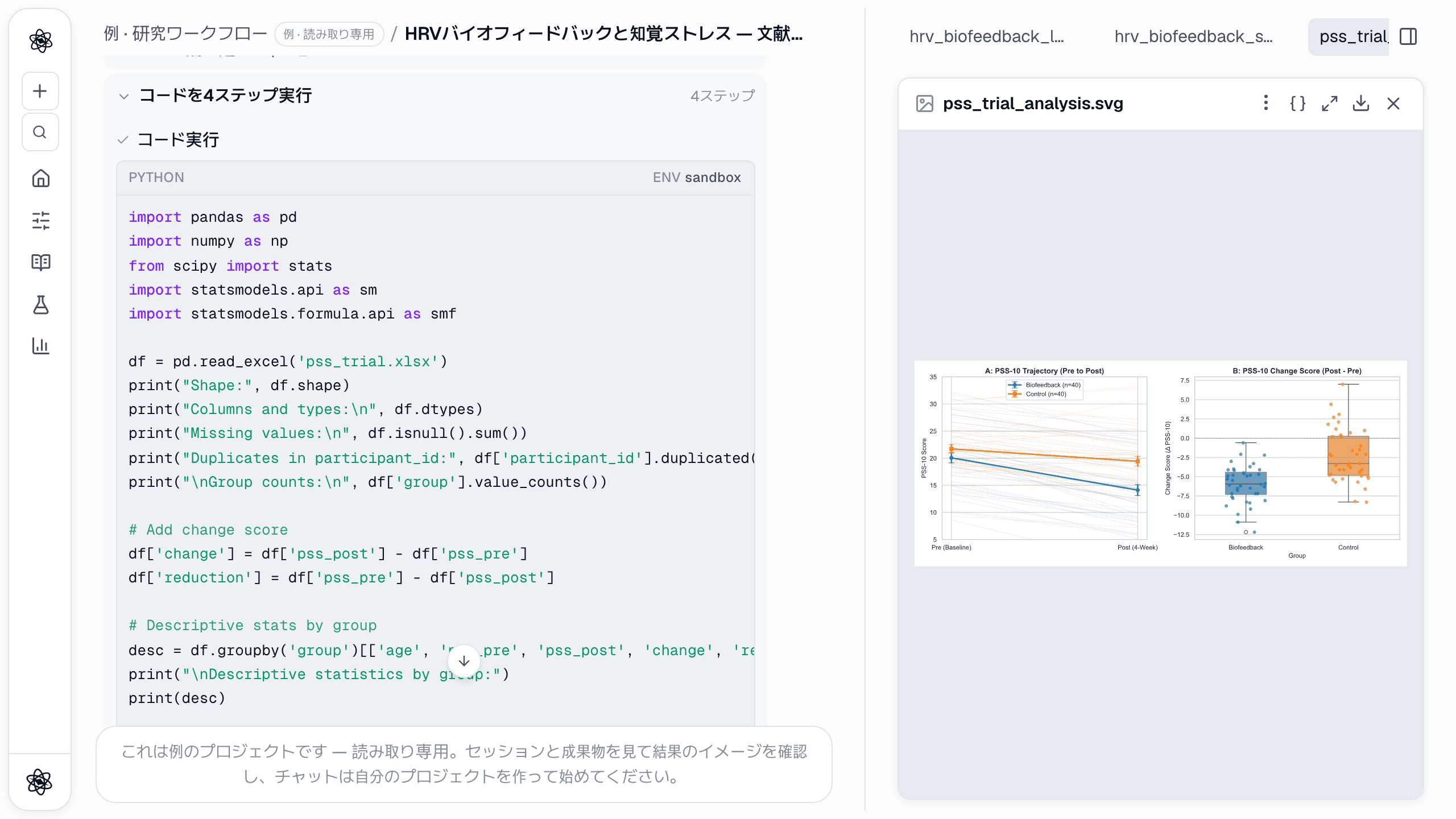Open the bar chart icon in sidebar
The width and height of the screenshot is (1456, 819).
coord(40,345)
